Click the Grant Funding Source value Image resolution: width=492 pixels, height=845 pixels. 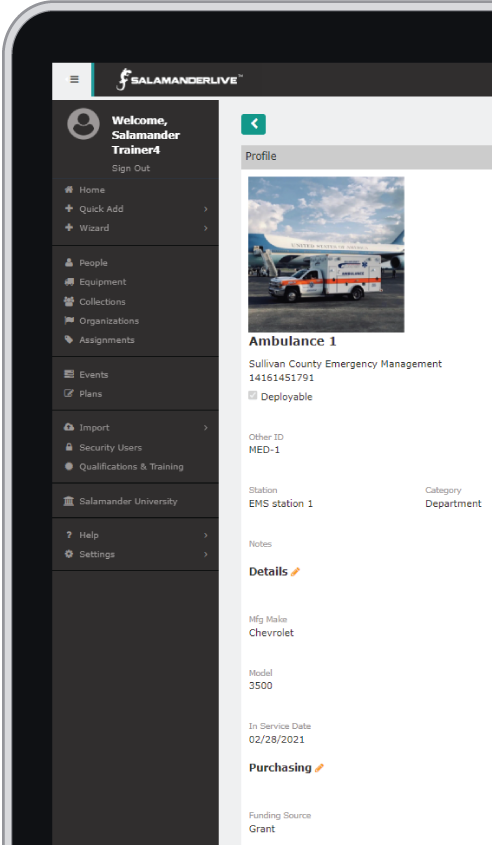[262, 829]
